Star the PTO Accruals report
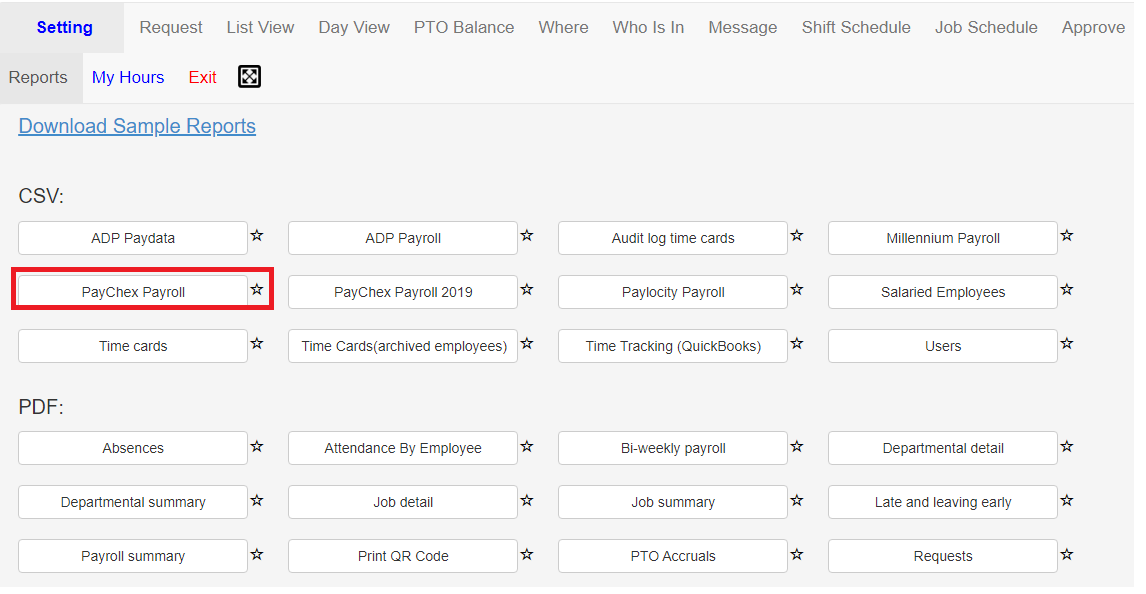 click(797, 555)
